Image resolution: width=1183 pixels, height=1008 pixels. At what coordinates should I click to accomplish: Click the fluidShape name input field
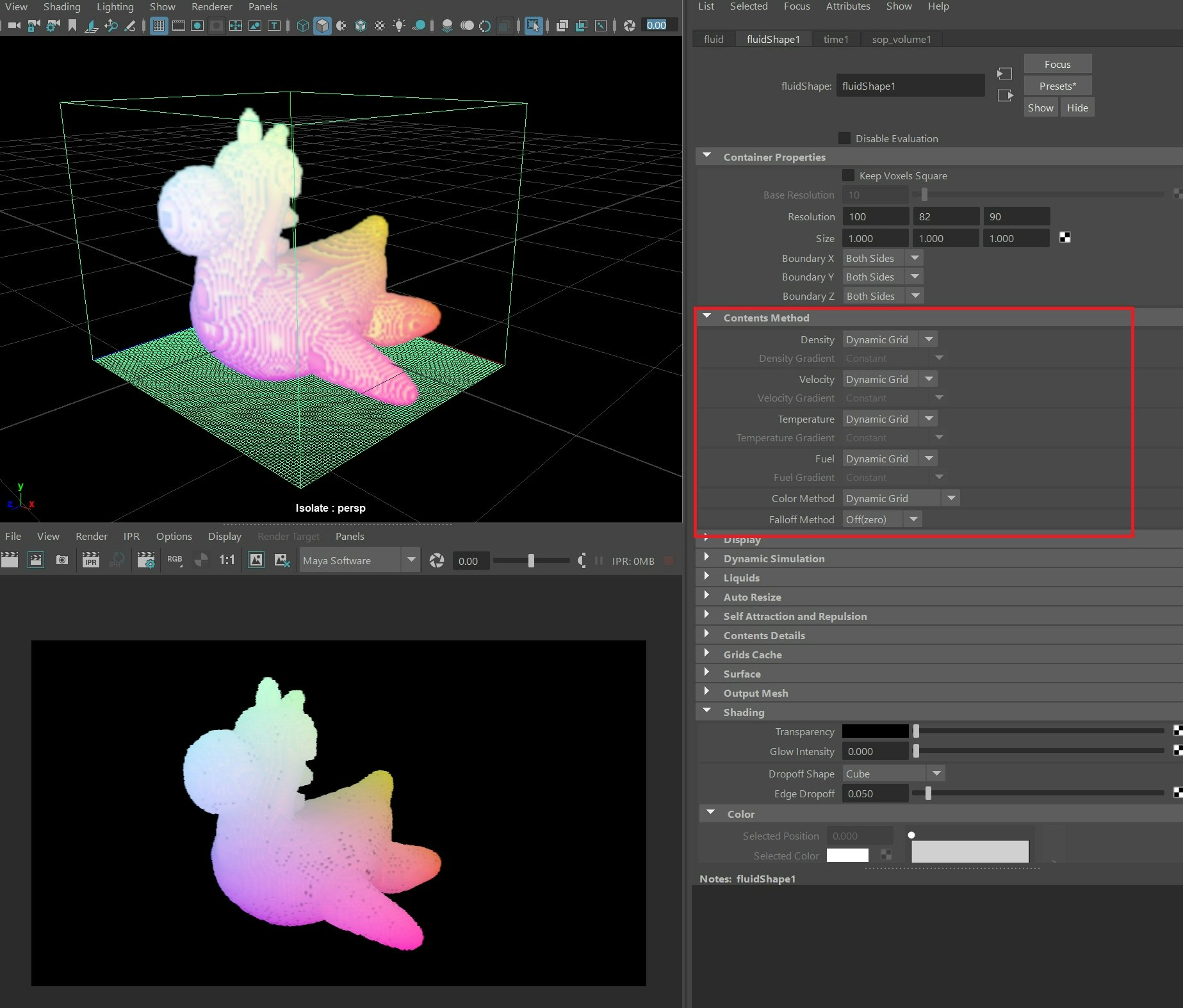point(910,86)
